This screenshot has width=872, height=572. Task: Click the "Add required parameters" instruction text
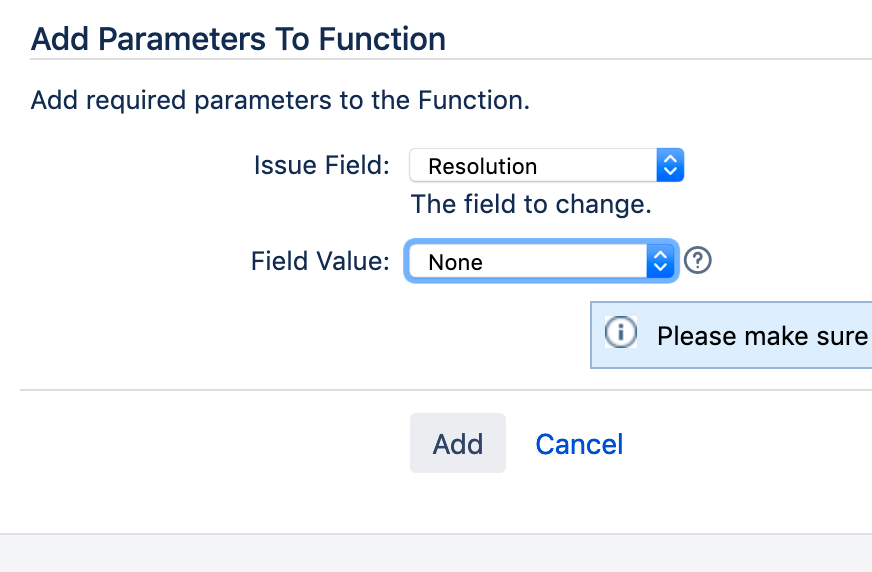280,100
